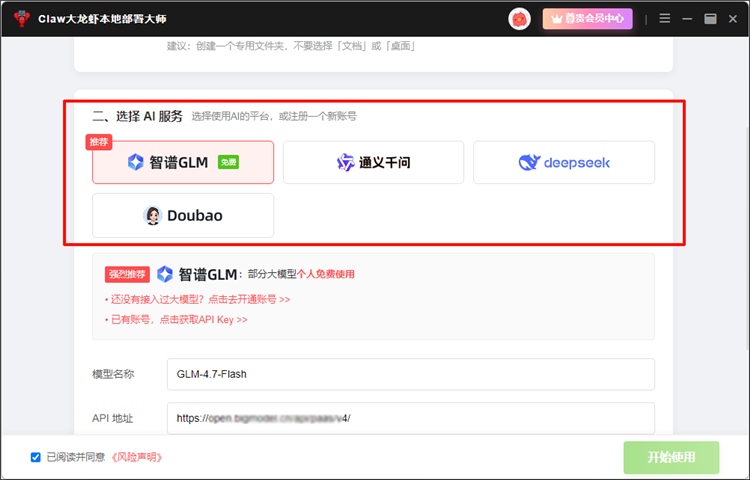Click the 强烈推荐 red badge

click(x=127, y=274)
